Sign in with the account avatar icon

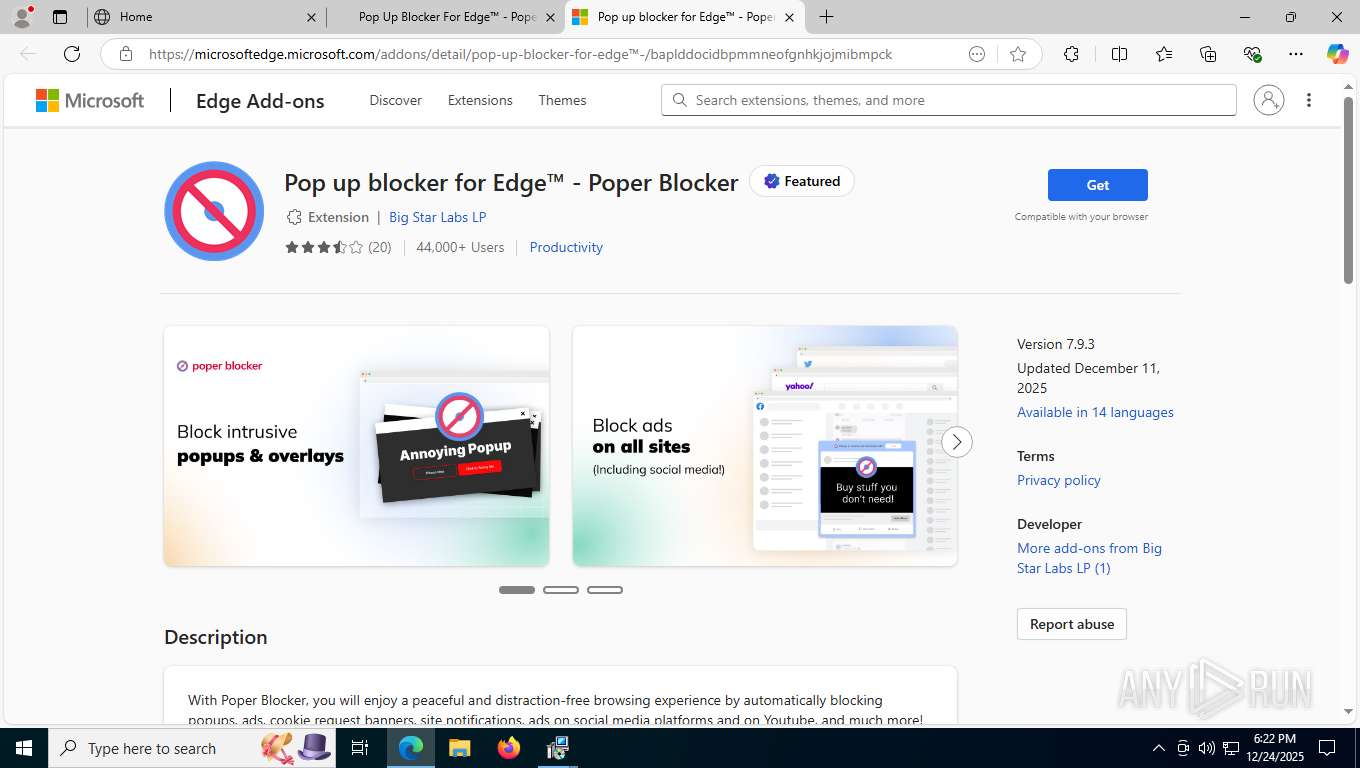pyautogui.click(x=1268, y=100)
